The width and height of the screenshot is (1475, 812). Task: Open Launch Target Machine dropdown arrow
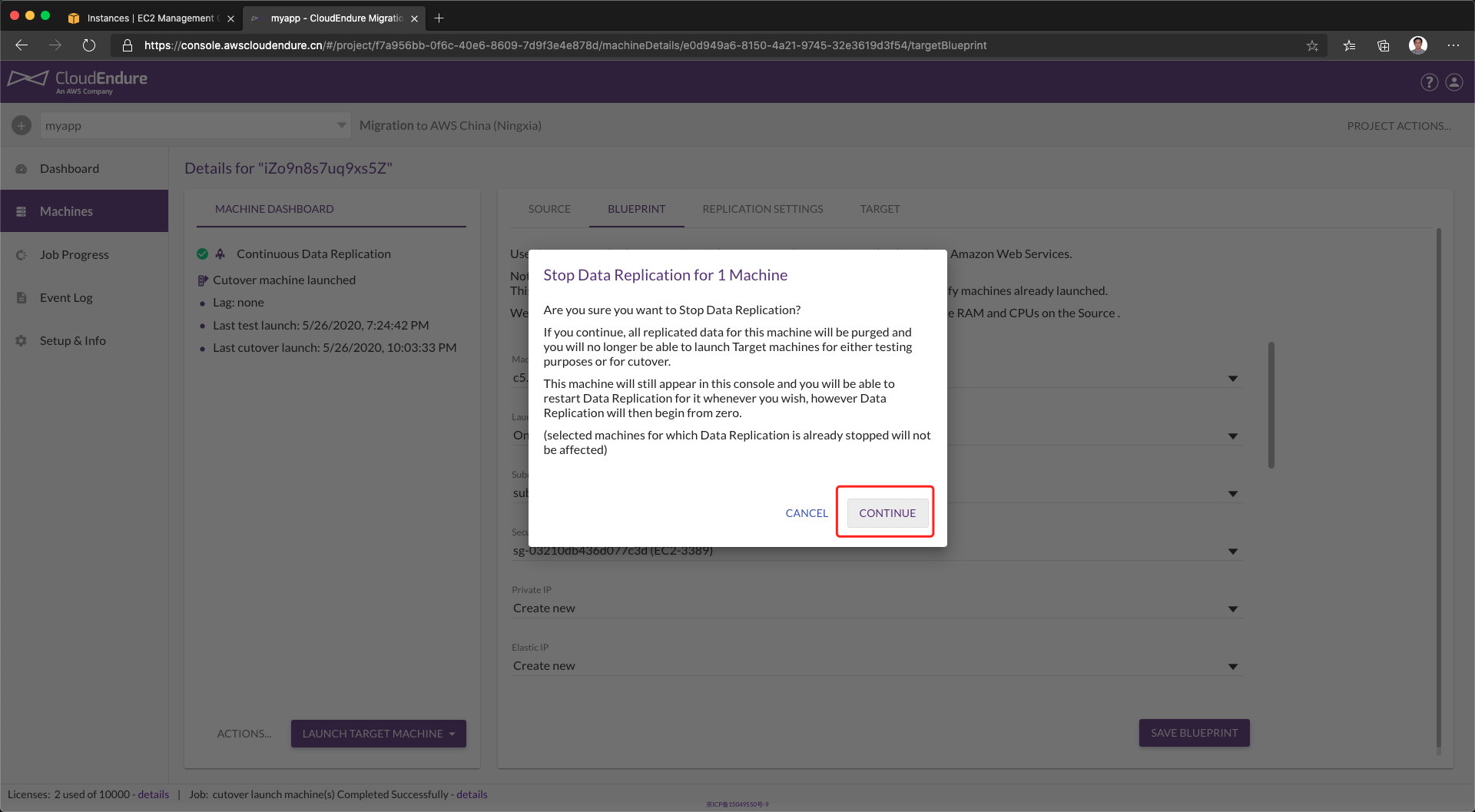coord(452,734)
